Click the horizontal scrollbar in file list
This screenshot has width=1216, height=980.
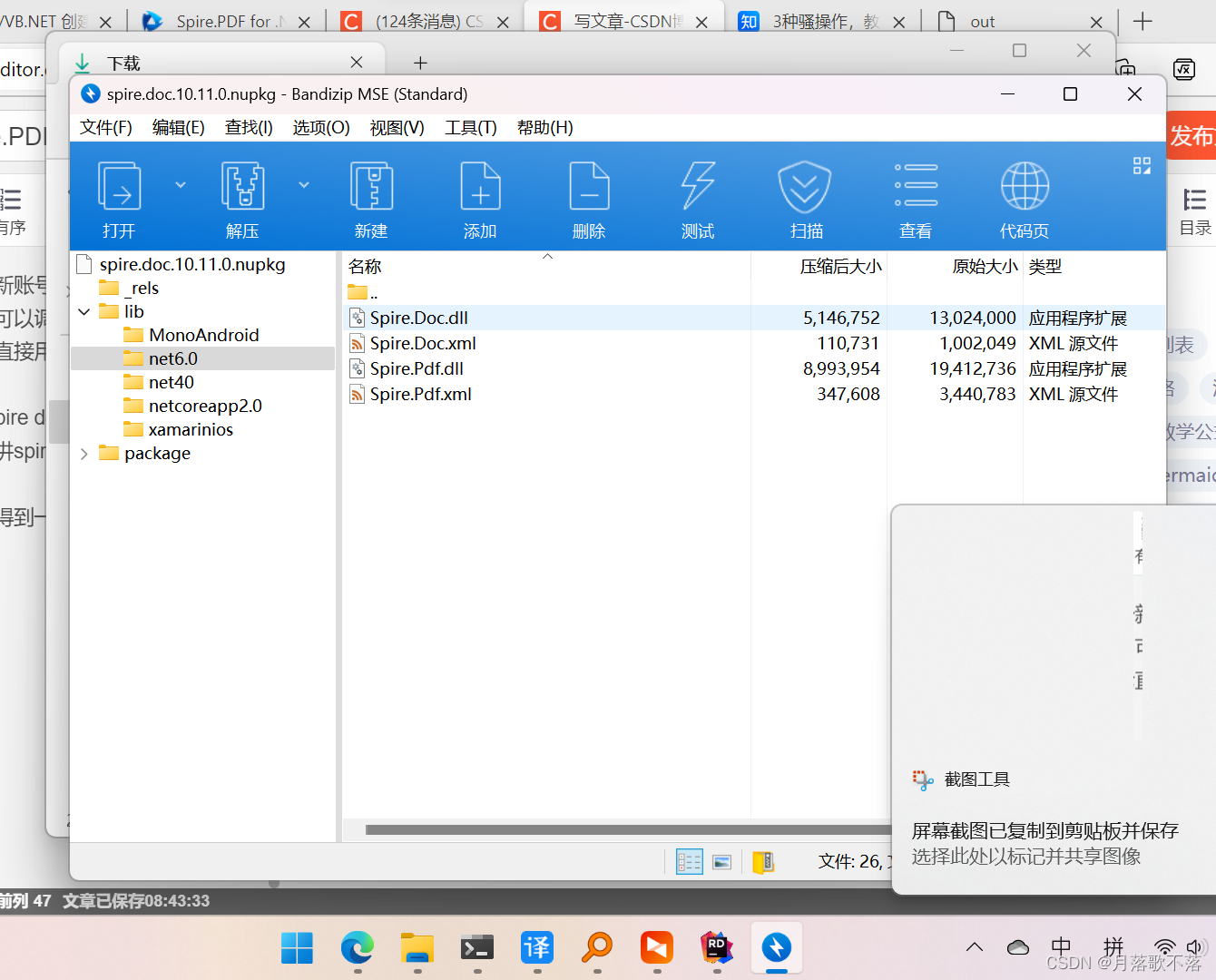pyautogui.click(x=628, y=829)
